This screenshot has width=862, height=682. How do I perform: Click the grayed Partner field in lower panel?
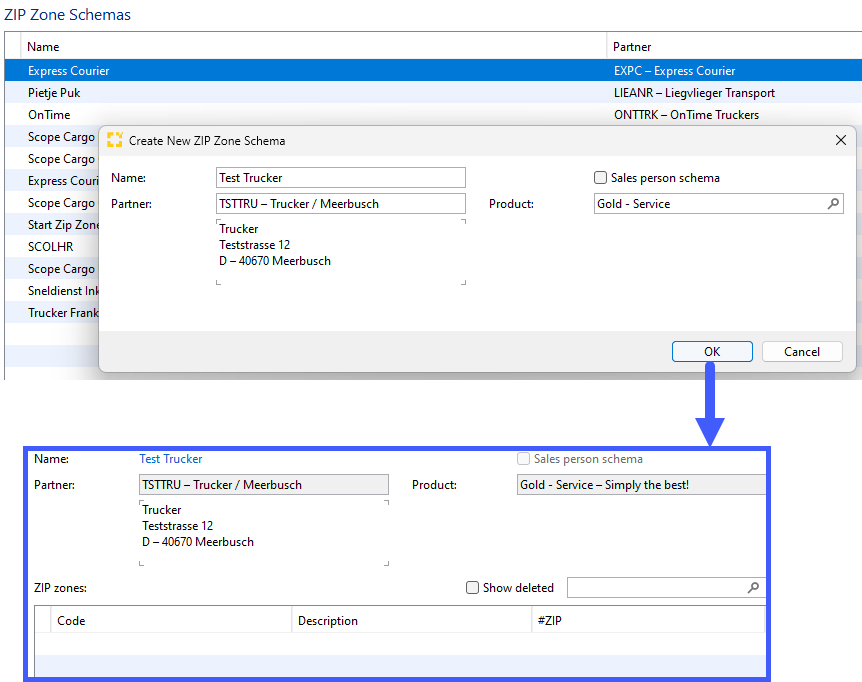(264, 485)
